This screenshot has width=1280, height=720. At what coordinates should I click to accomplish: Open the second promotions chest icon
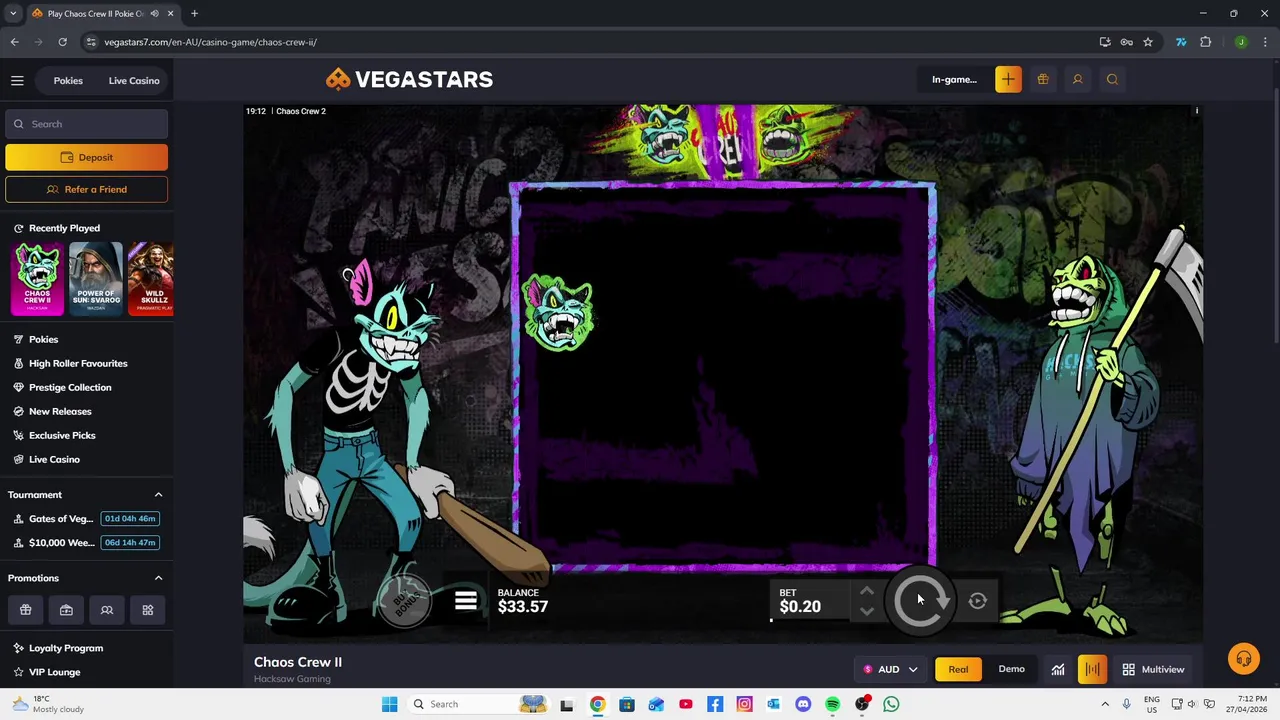66,610
